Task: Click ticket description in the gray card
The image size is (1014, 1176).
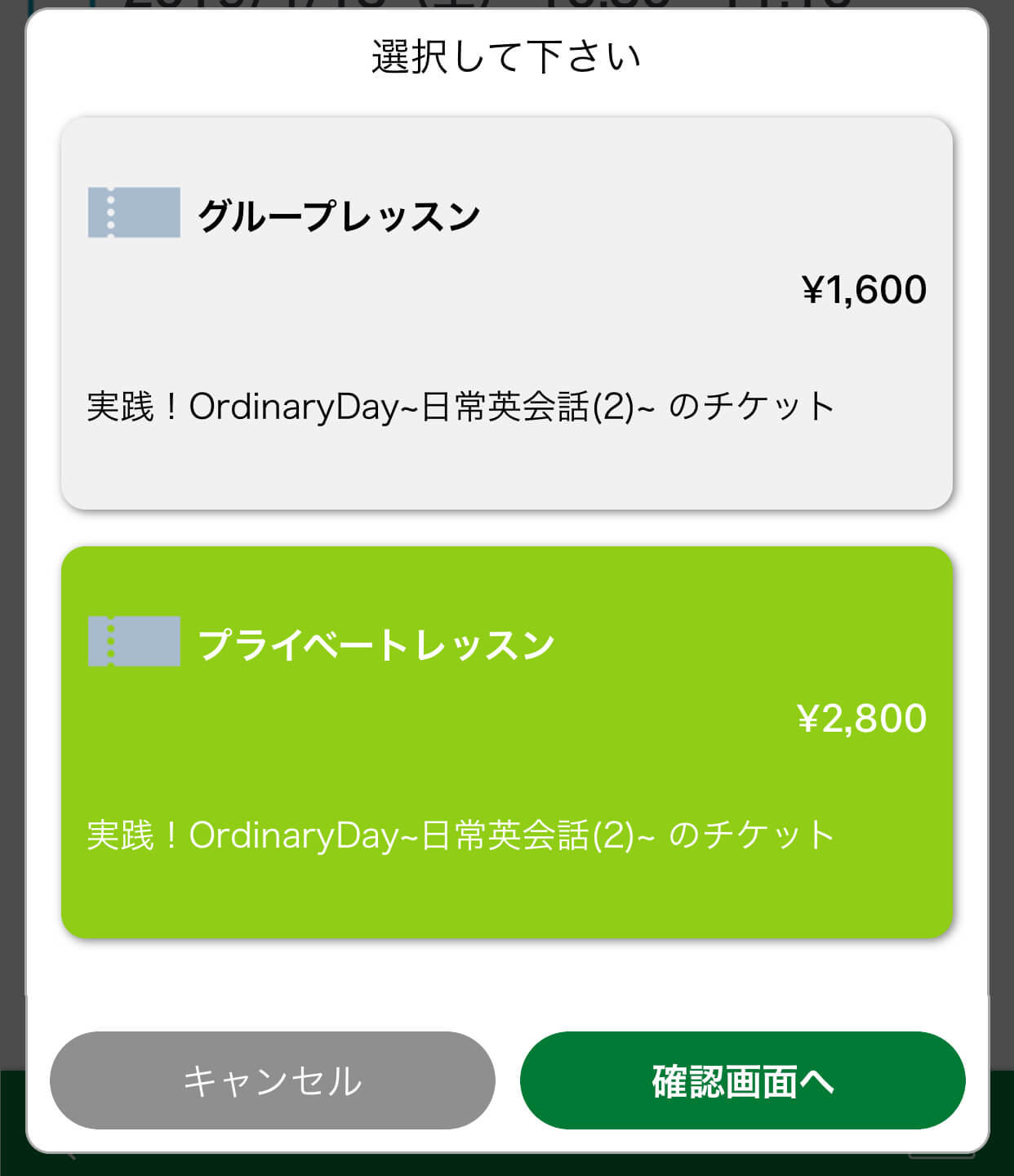Action: pos(460,406)
